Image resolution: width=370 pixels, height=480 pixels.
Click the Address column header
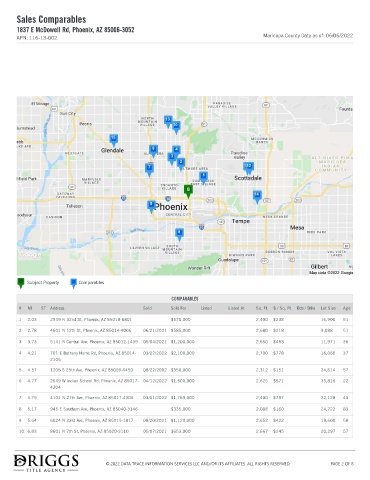pyautogui.click(x=57, y=308)
